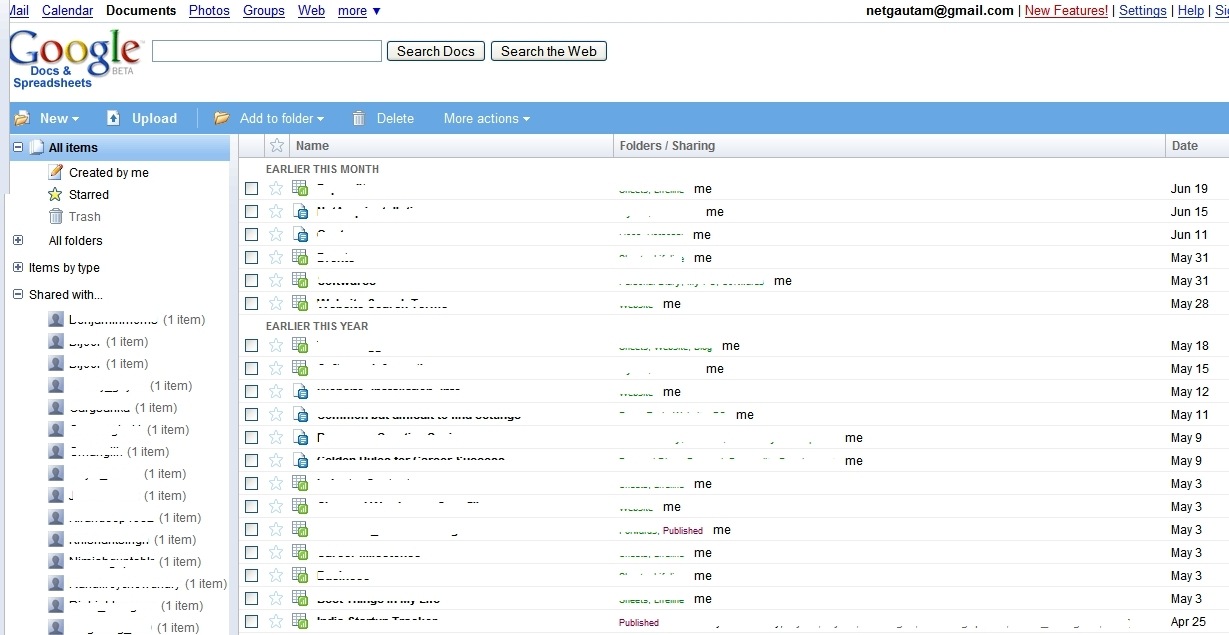Select the checkbox on the Apr 25 row

pyautogui.click(x=251, y=621)
